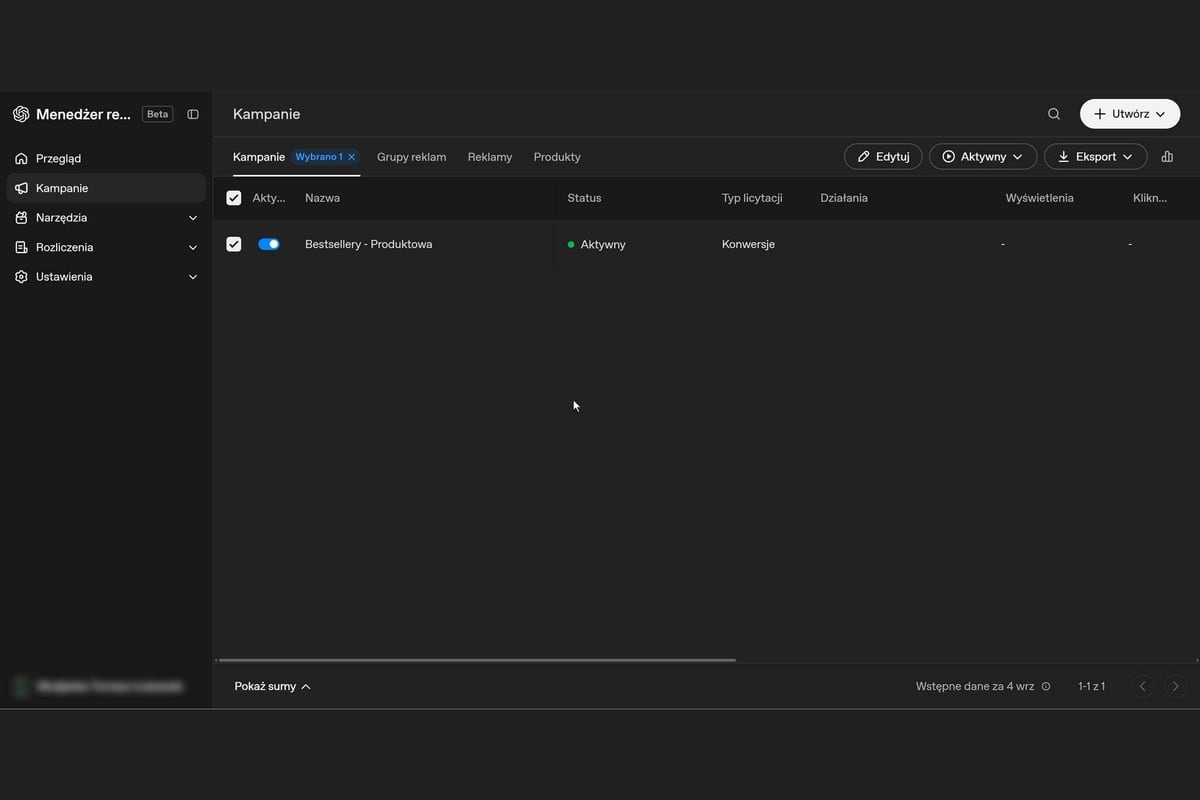Click the green Aktywny status in the row
Image resolution: width=1200 pixels, height=800 pixels.
coord(597,244)
